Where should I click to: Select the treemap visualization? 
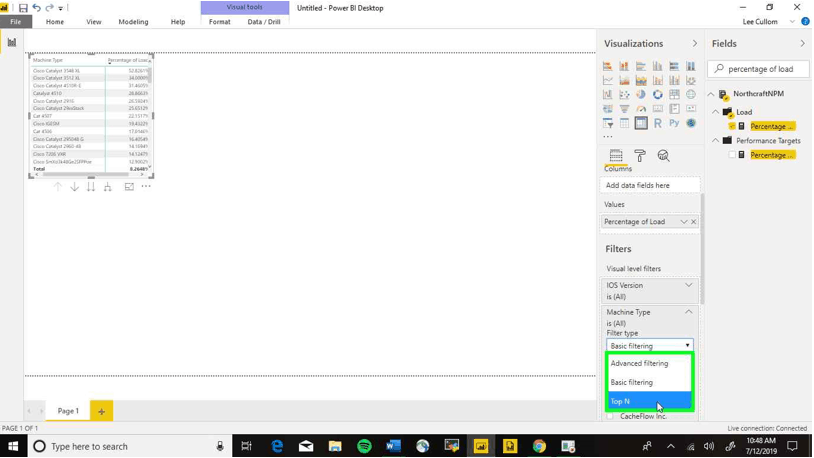pos(674,95)
